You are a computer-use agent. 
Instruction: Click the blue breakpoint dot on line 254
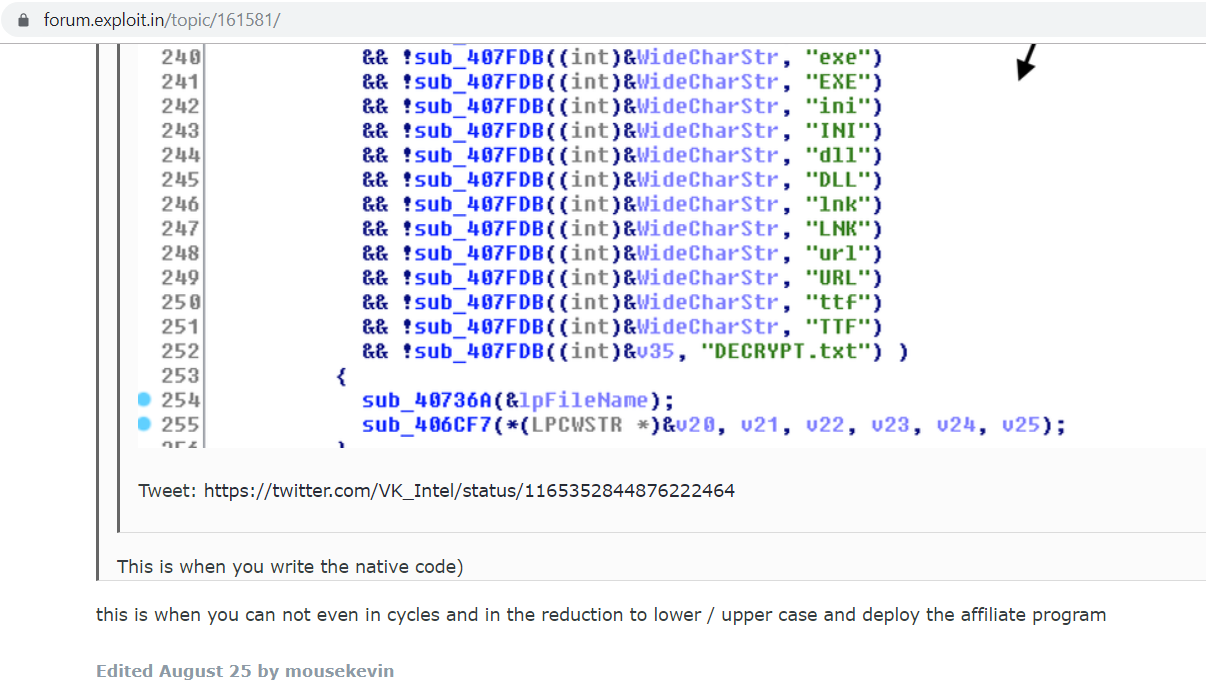click(144, 400)
